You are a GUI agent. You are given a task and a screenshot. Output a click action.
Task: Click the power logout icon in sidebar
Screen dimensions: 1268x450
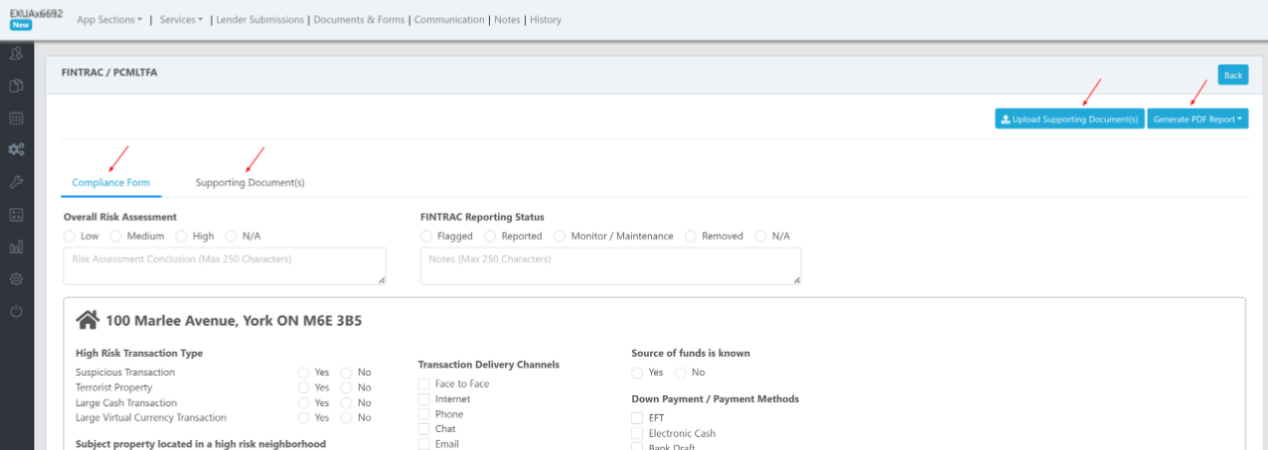(x=16, y=312)
